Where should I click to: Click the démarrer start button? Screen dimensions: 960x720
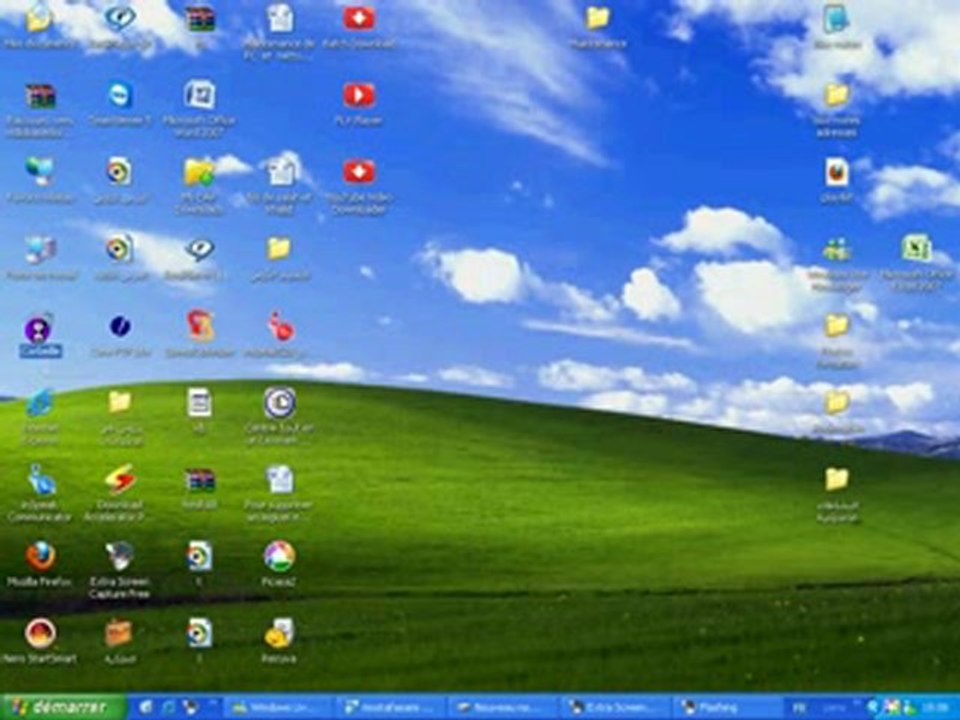click(x=64, y=707)
